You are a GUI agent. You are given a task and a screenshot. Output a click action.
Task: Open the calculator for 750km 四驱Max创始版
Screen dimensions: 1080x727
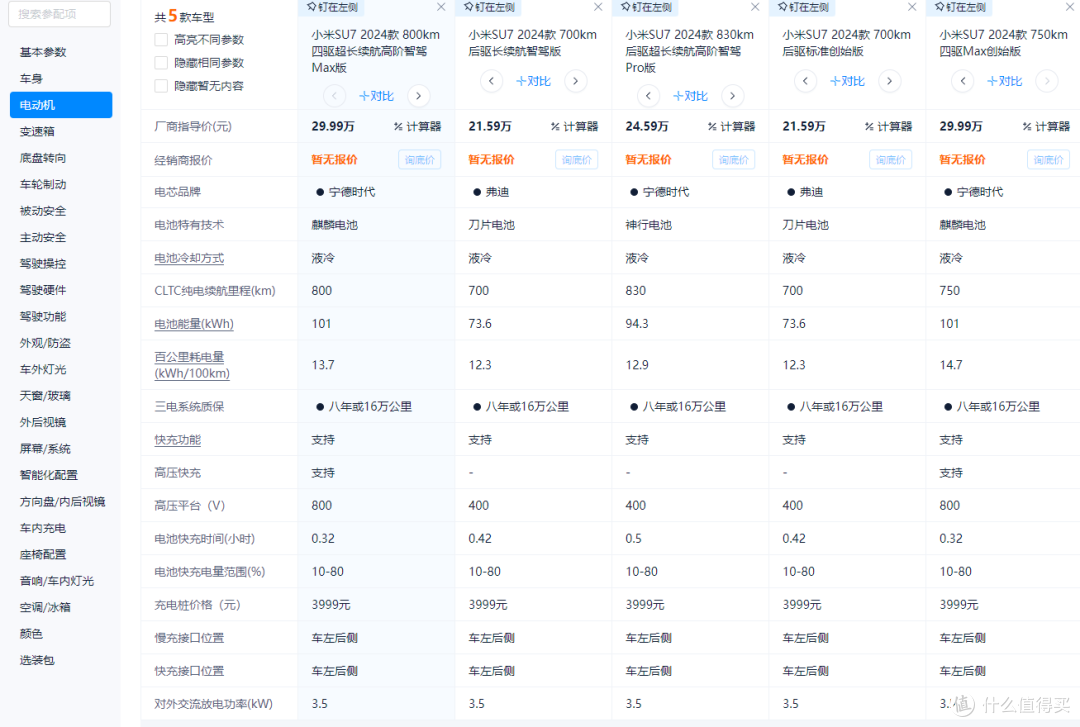(1046, 126)
